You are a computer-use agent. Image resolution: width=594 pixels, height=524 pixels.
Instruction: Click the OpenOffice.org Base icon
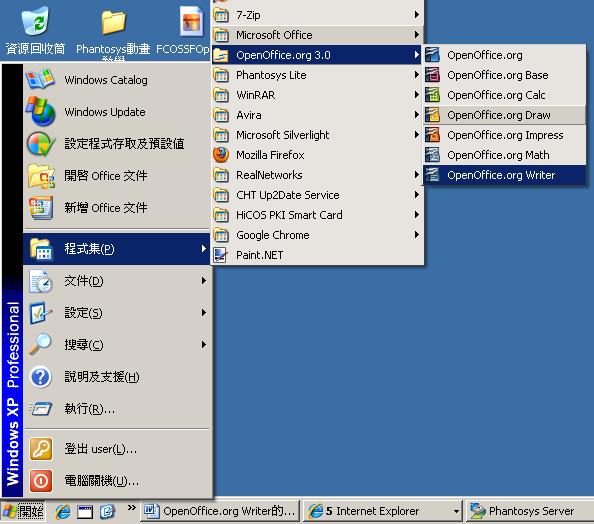click(x=432, y=75)
